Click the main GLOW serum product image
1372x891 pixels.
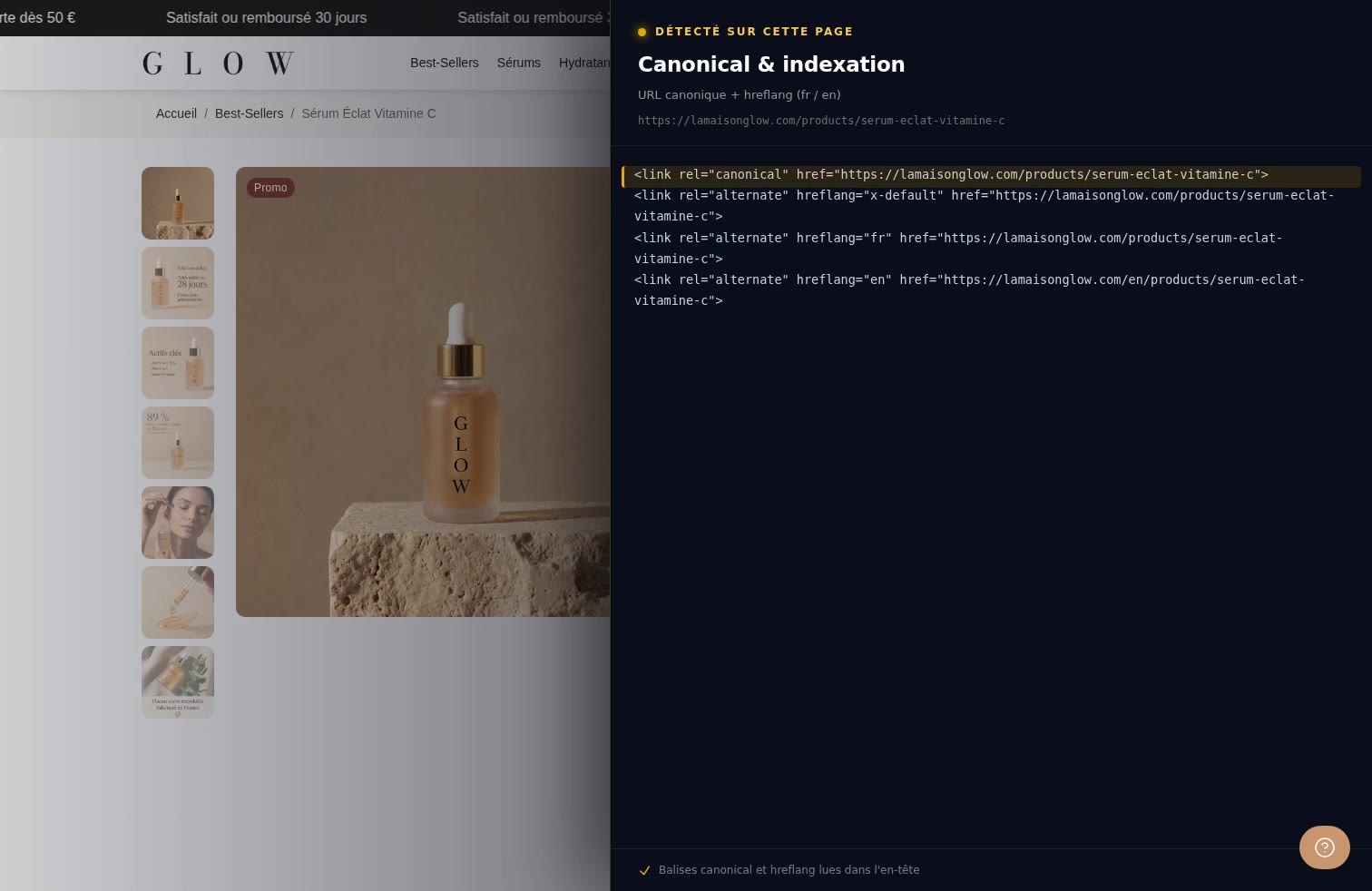pos(423,392)
